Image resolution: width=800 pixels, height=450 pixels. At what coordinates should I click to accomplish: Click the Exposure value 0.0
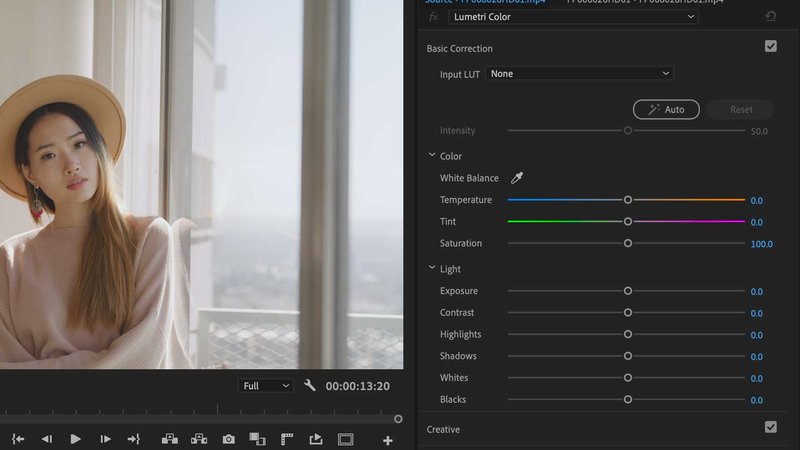pos(757,292)
